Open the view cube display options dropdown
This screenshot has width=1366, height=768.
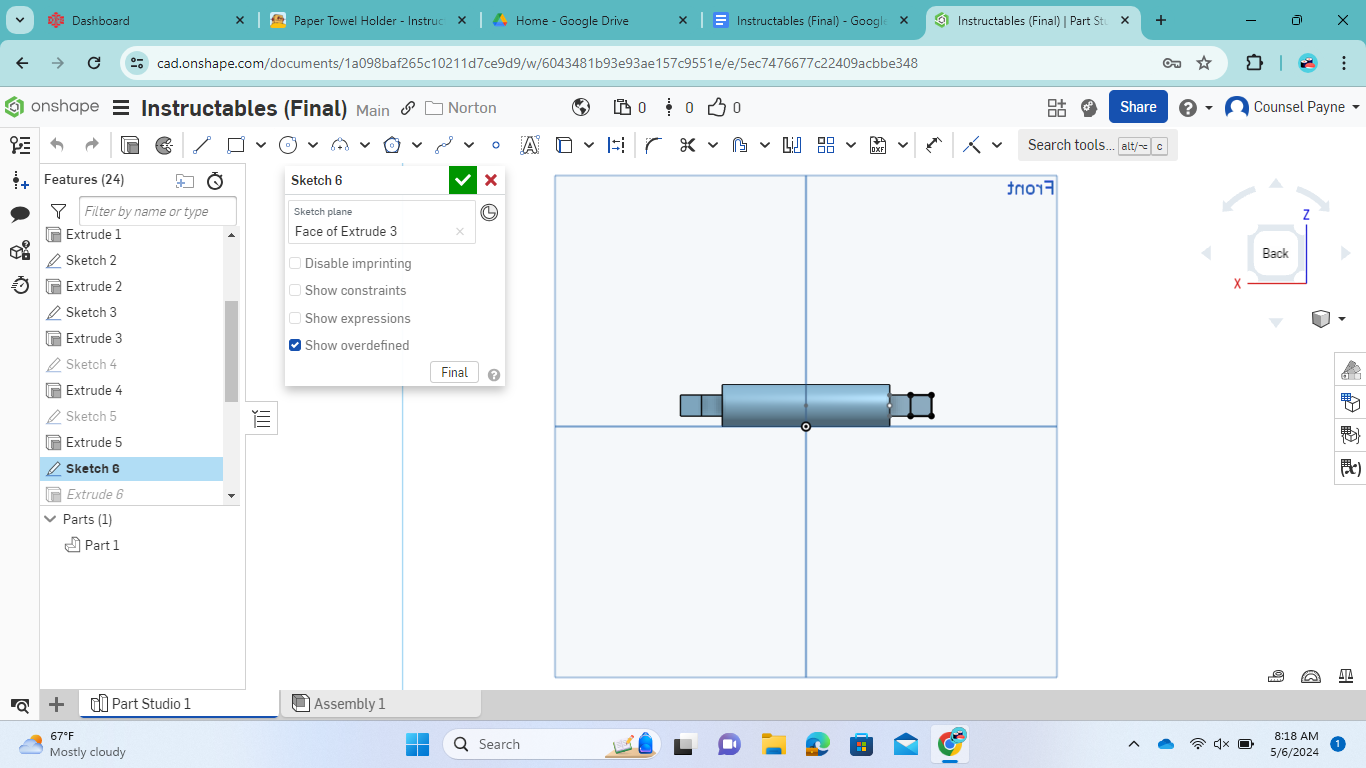click(x=1342, y=319)
